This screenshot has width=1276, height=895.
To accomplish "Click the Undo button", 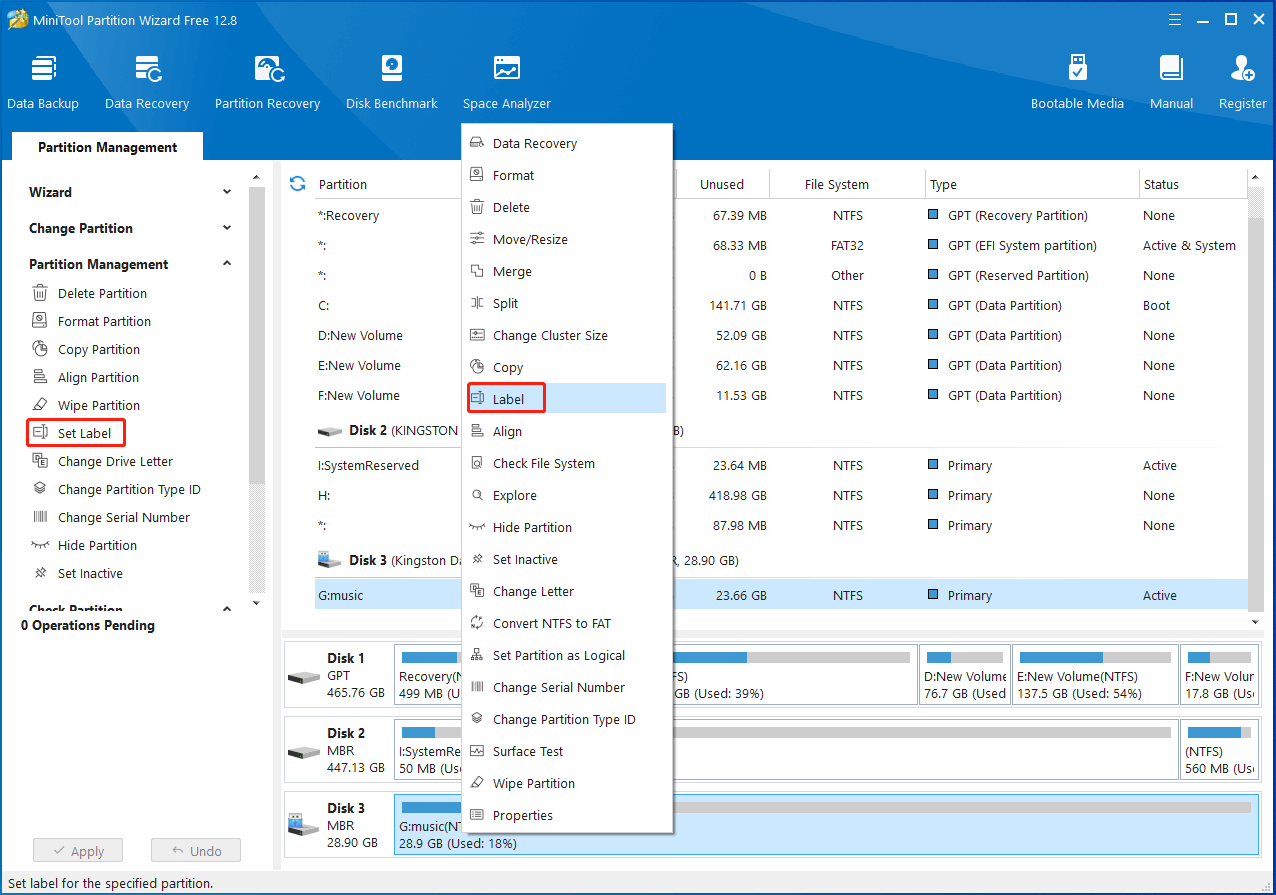I will [x=196, y=851].
